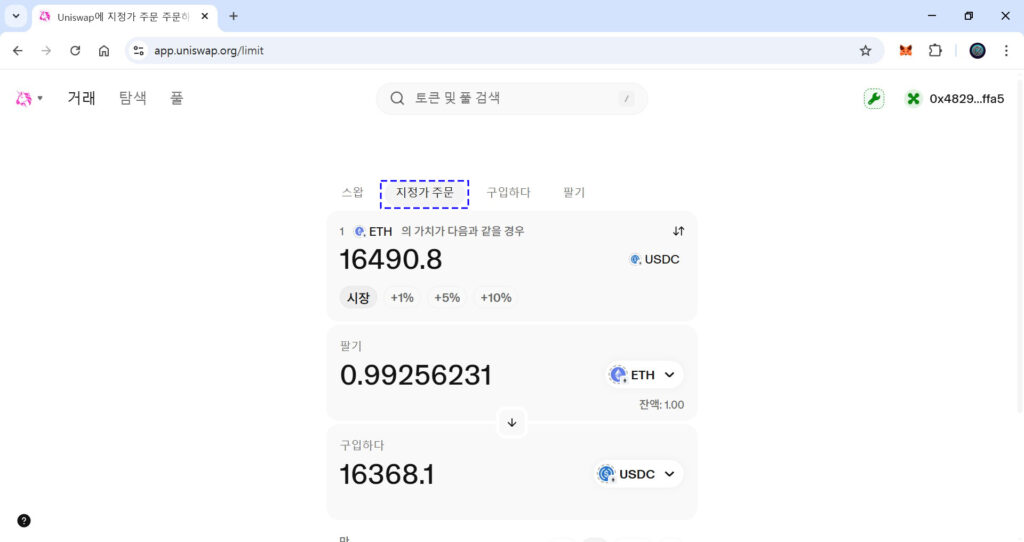Click the price invert arrows icon
The height and width of the screenshot is (542, 1024).
678,231
